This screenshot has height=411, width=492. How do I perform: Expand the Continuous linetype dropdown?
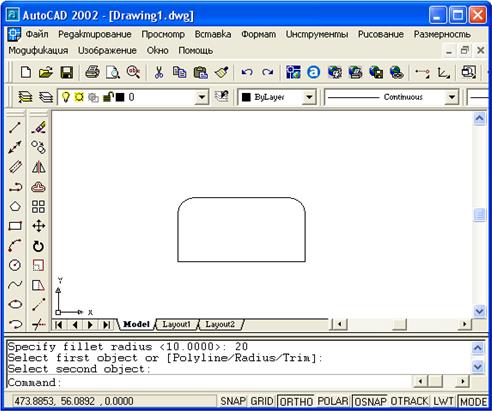452,97
